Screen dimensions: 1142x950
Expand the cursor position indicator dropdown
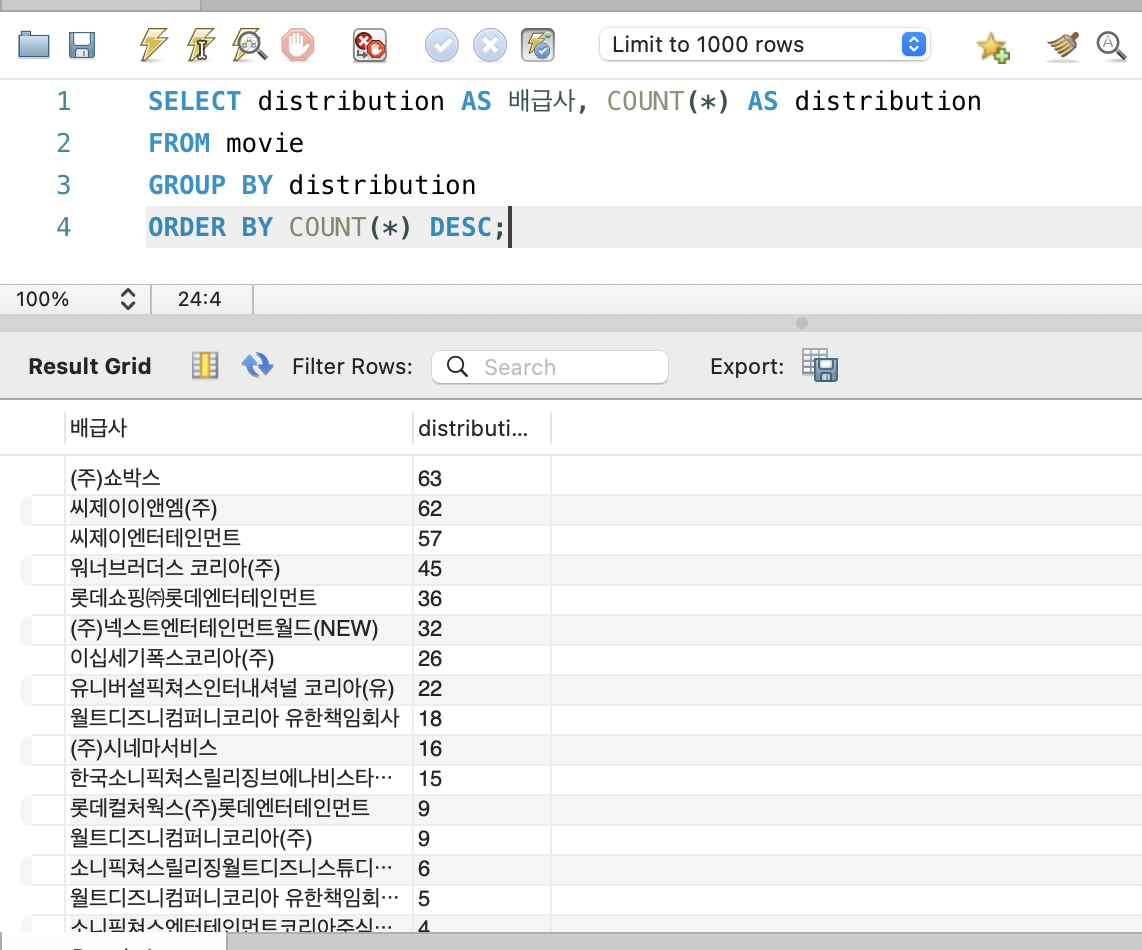(x=200, y=299)
